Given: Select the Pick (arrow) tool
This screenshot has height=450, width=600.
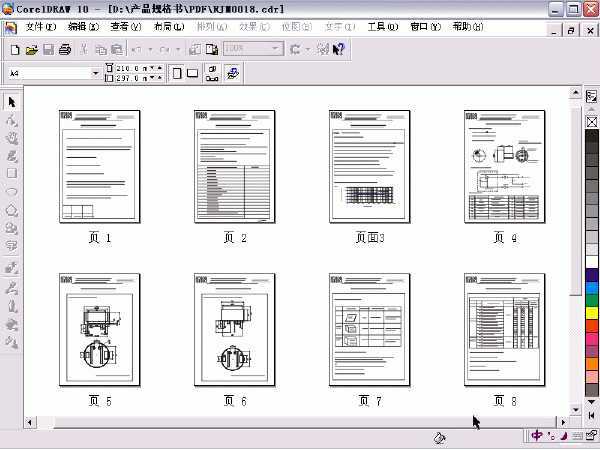Looking at the screenshot, I should [x=11, y=102].
